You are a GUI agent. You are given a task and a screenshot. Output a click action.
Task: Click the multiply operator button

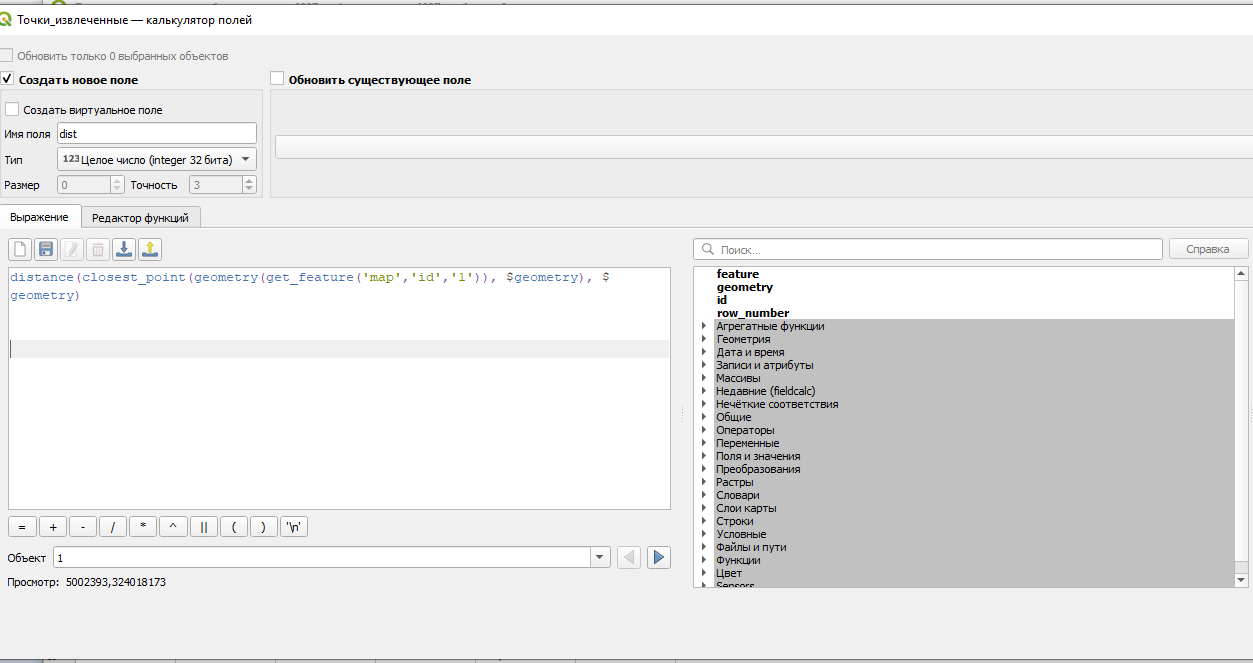click(x=143, y=527)
